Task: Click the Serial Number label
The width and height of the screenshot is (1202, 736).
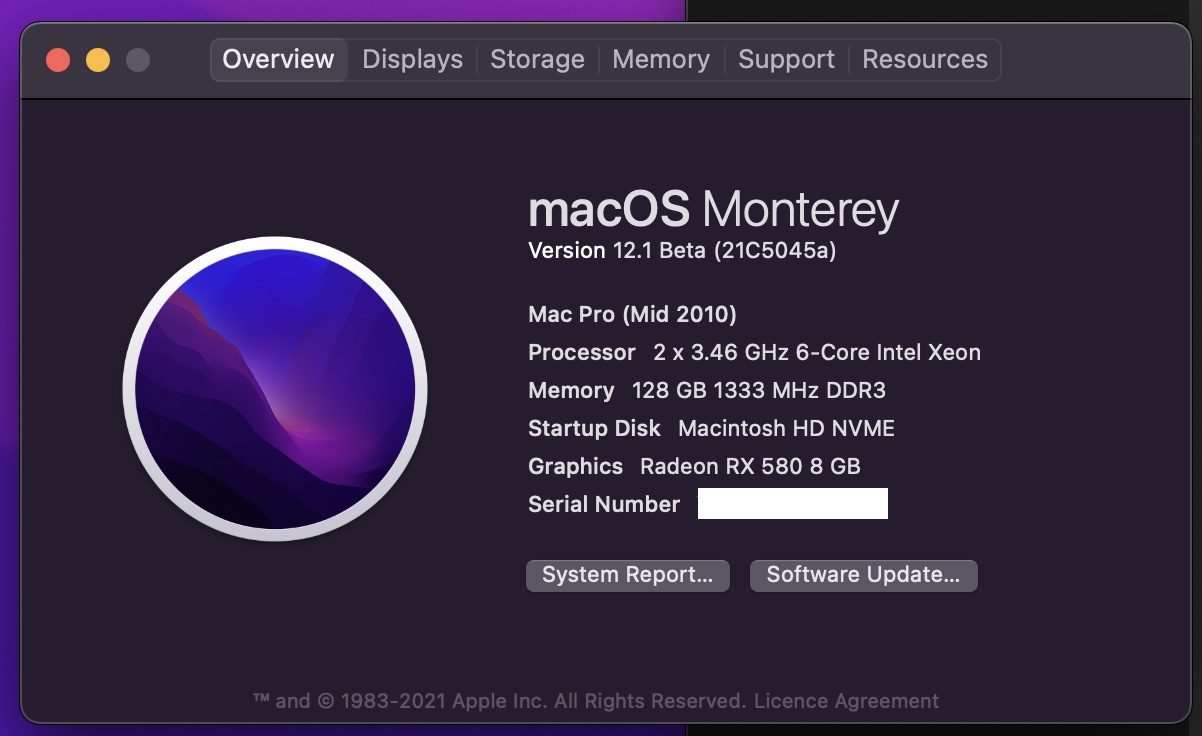Action: [604, 504]
